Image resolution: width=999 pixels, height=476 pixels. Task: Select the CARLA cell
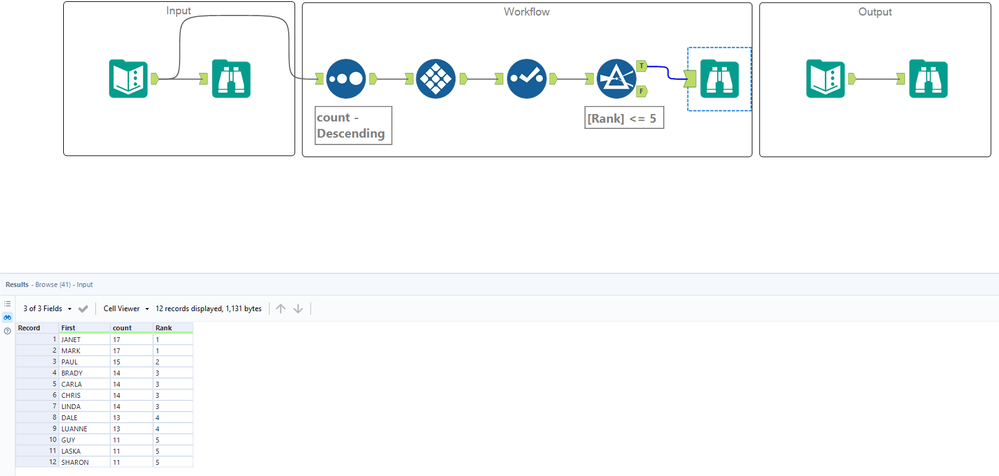point(84,384)
